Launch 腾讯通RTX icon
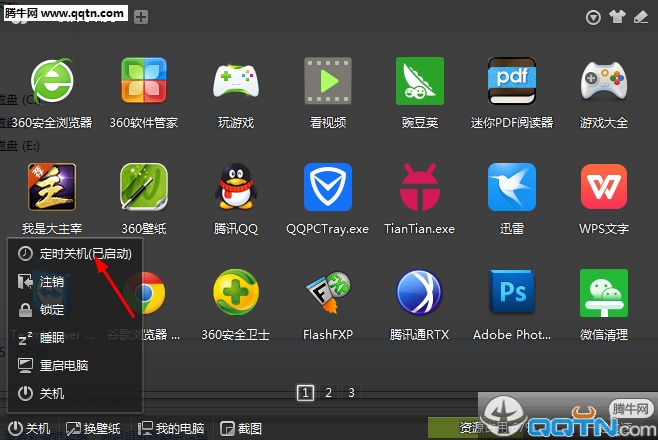Viewport: 658px width, 440px height. [420, 293]
